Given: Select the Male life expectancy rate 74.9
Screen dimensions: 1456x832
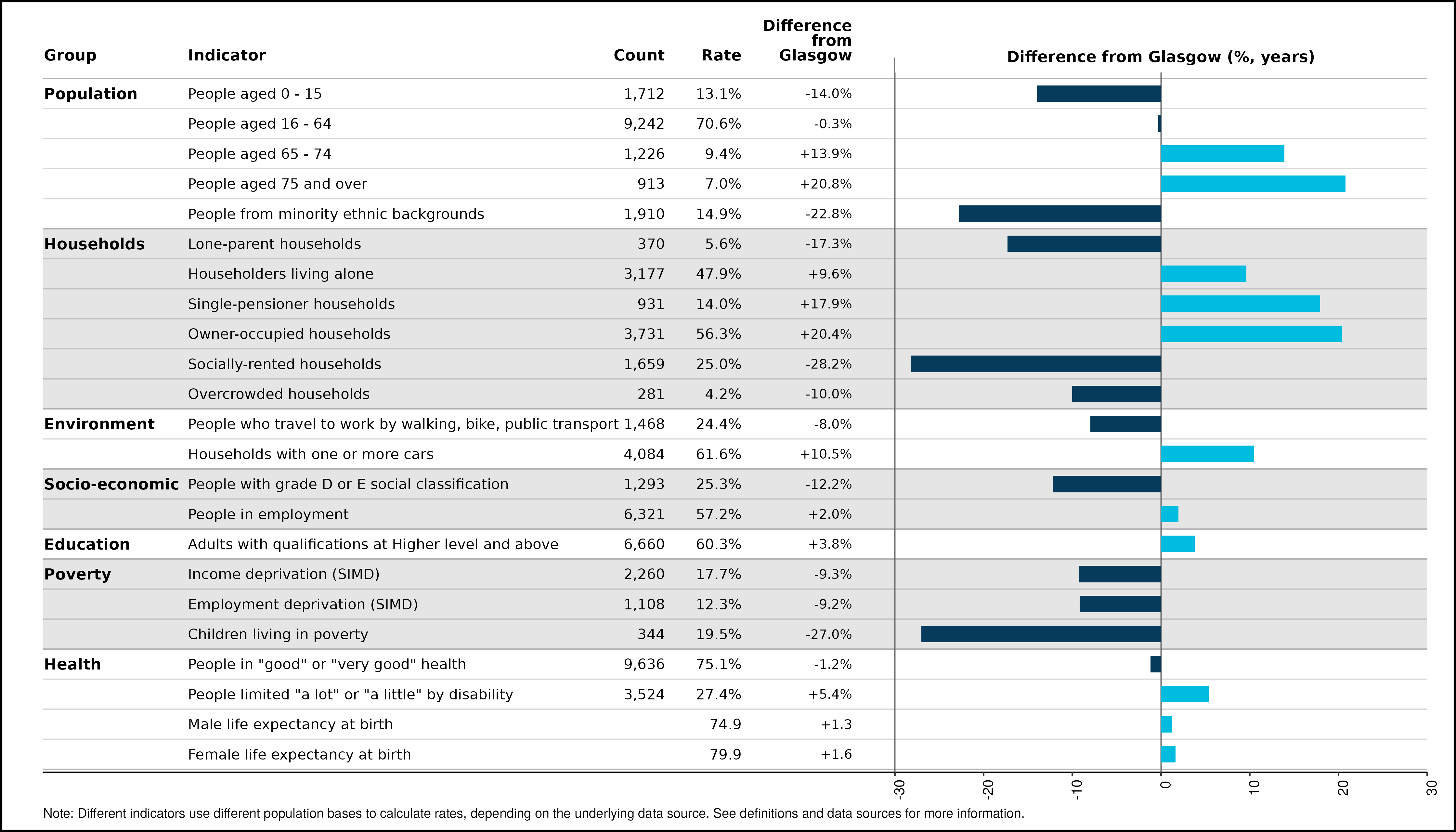Looking at the screenshot, I should [725, 724].
